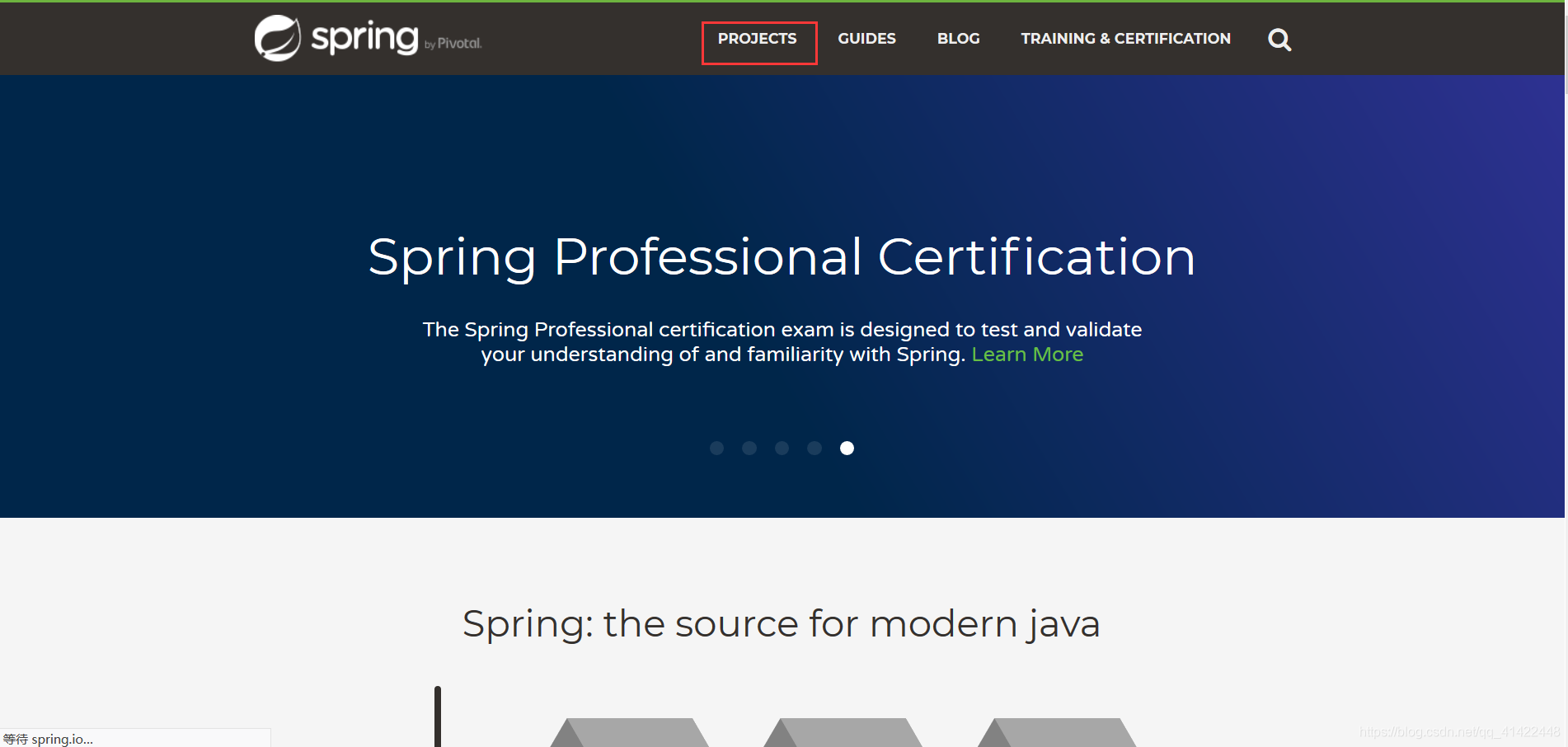1568x747 pixels.
Task: Click the certification exam description paragraph
Action: [782, 342]
